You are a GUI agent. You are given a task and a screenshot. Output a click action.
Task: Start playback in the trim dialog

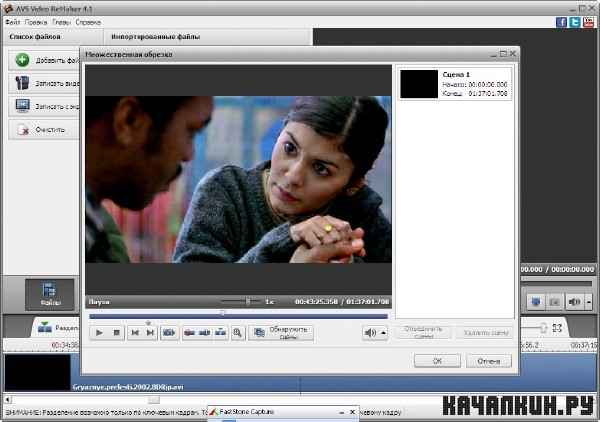[x=99, y=332]
